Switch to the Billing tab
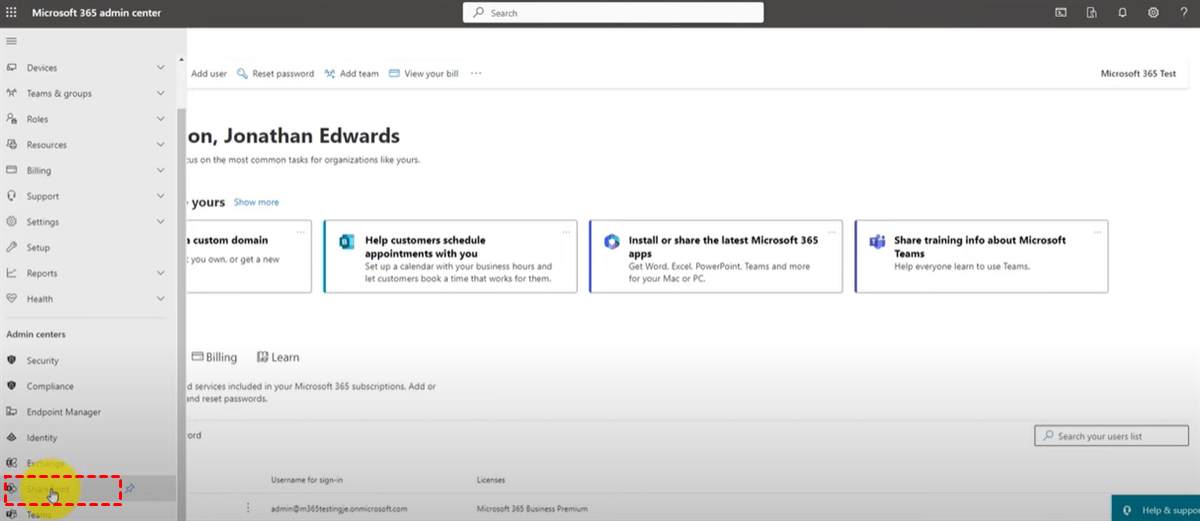Image resolution: width=1200 pixels, height=521 pixels. [x=214, y=357]
